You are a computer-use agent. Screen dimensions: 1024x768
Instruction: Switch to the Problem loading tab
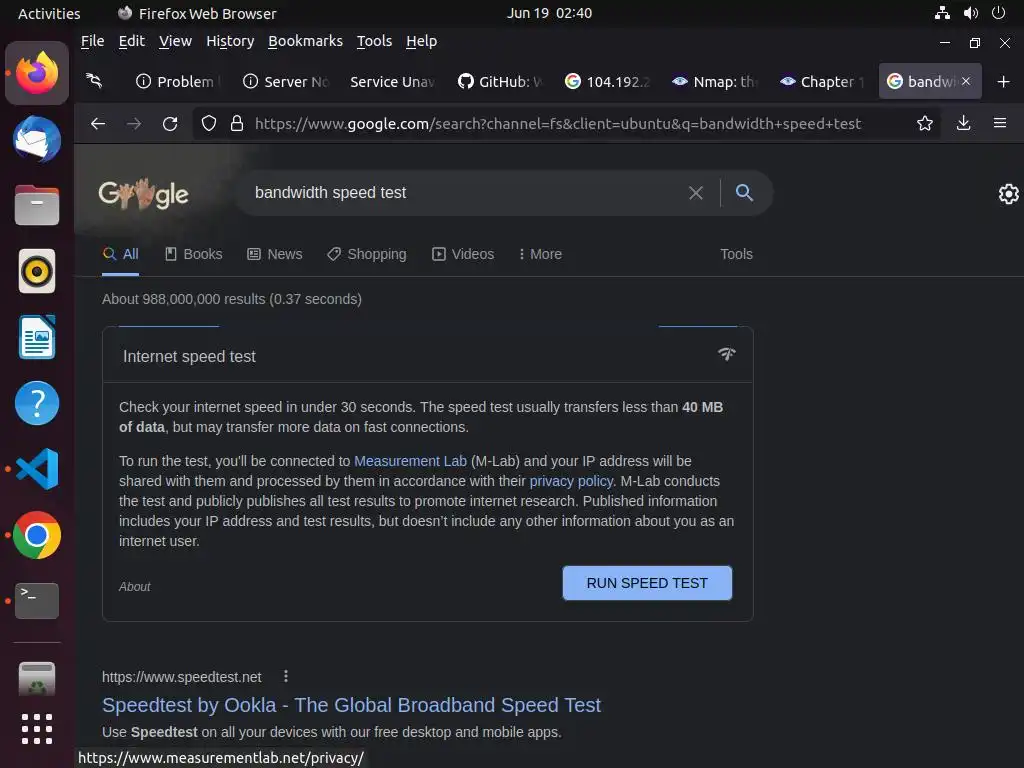point(176,82)
